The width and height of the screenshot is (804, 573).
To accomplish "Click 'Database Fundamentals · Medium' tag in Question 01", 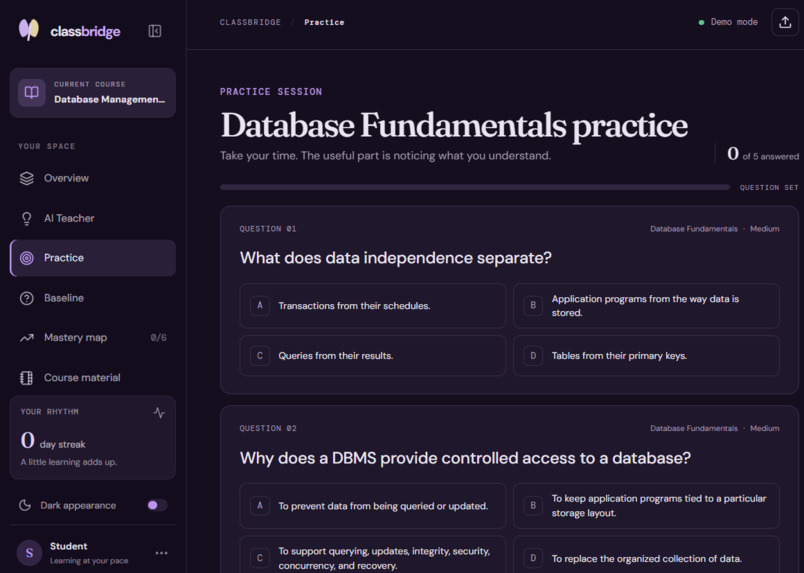I will (715, 229).
